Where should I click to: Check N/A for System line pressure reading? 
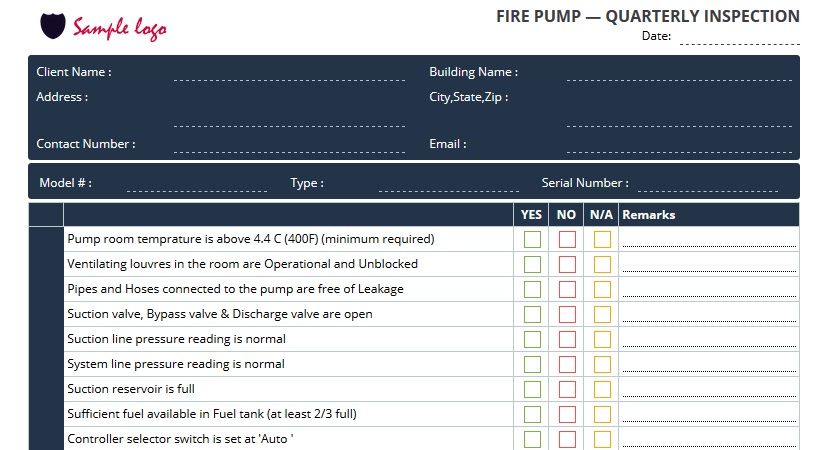(602, 364)
